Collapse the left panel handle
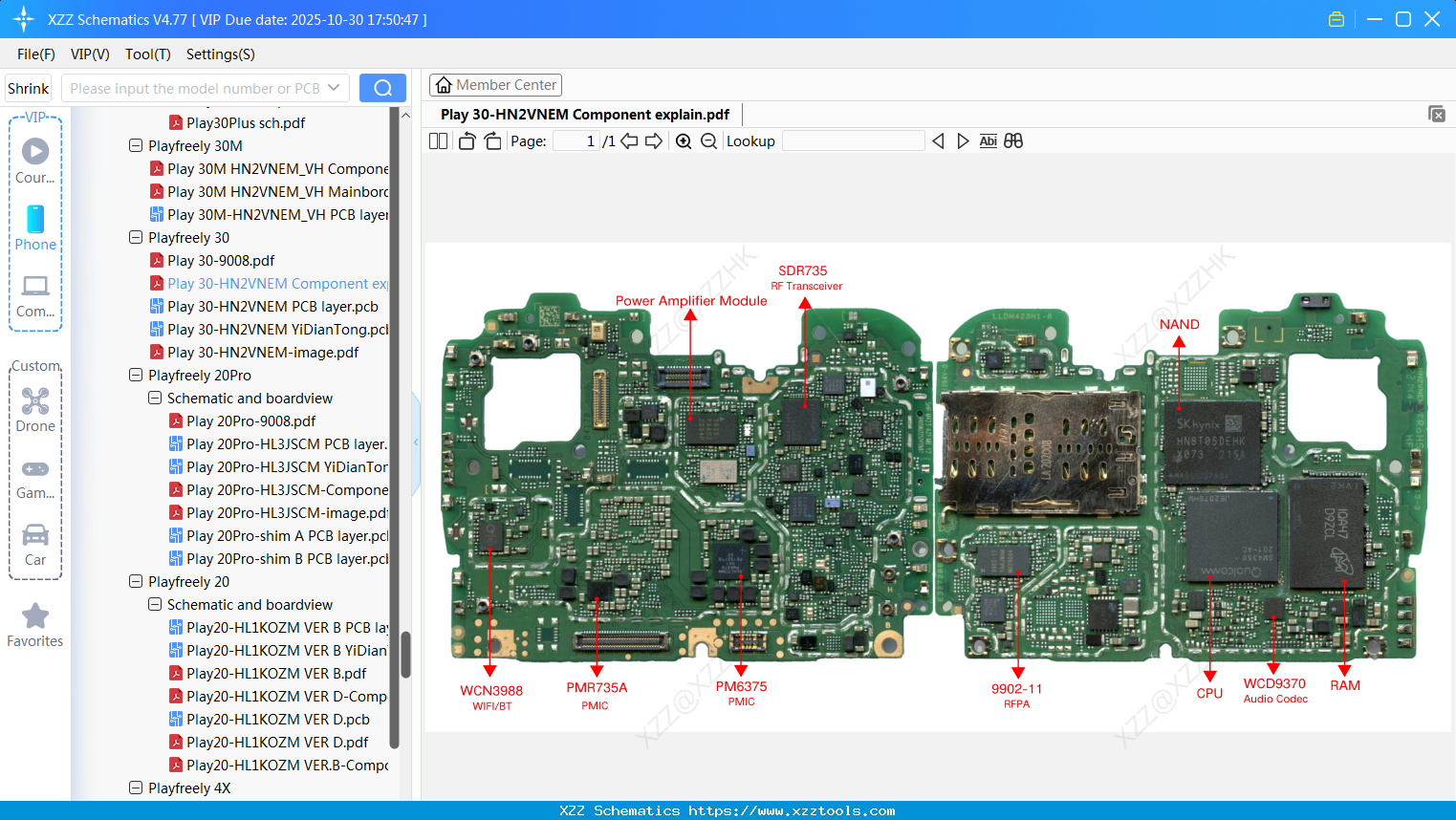 [416, 442]
